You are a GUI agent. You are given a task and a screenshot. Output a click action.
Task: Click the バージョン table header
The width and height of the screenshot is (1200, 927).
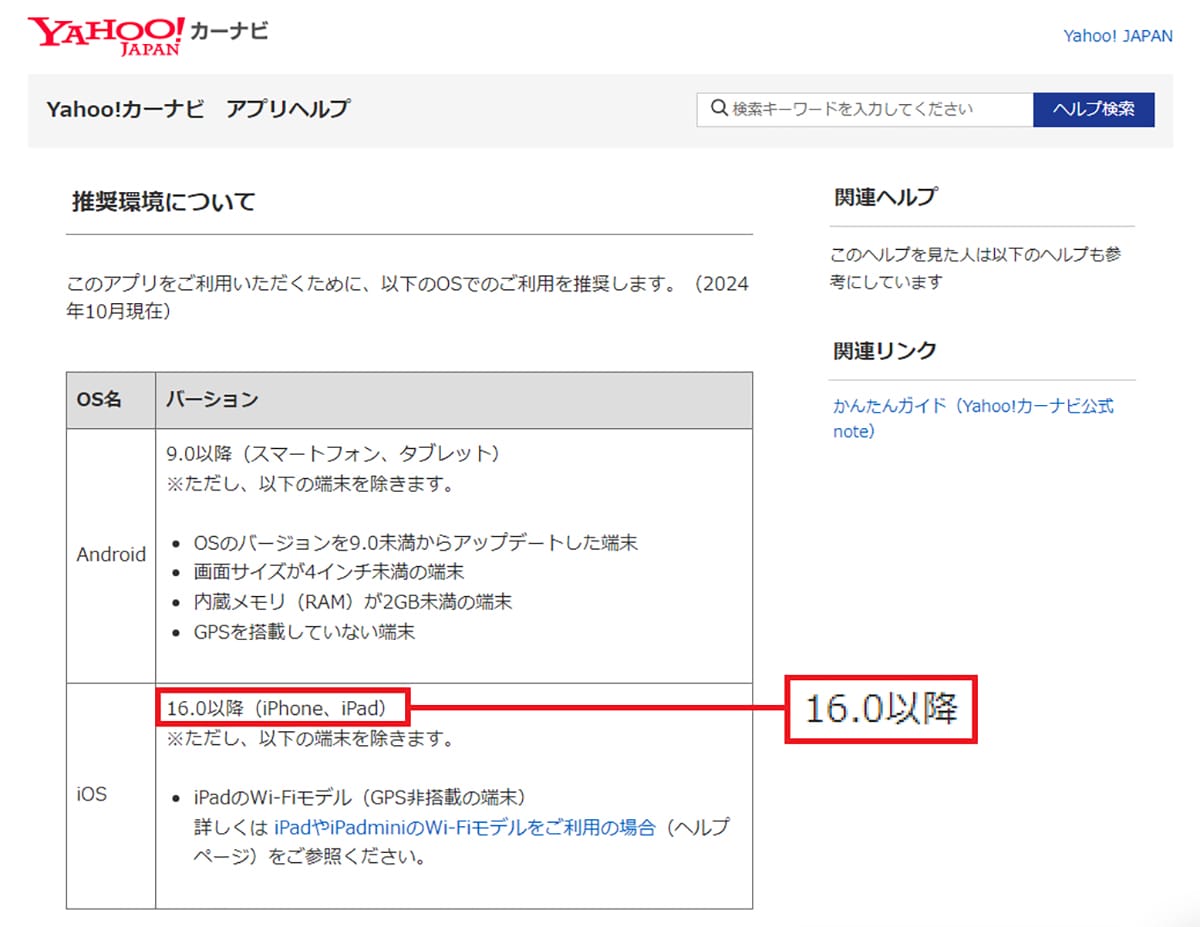click(212, 400)
